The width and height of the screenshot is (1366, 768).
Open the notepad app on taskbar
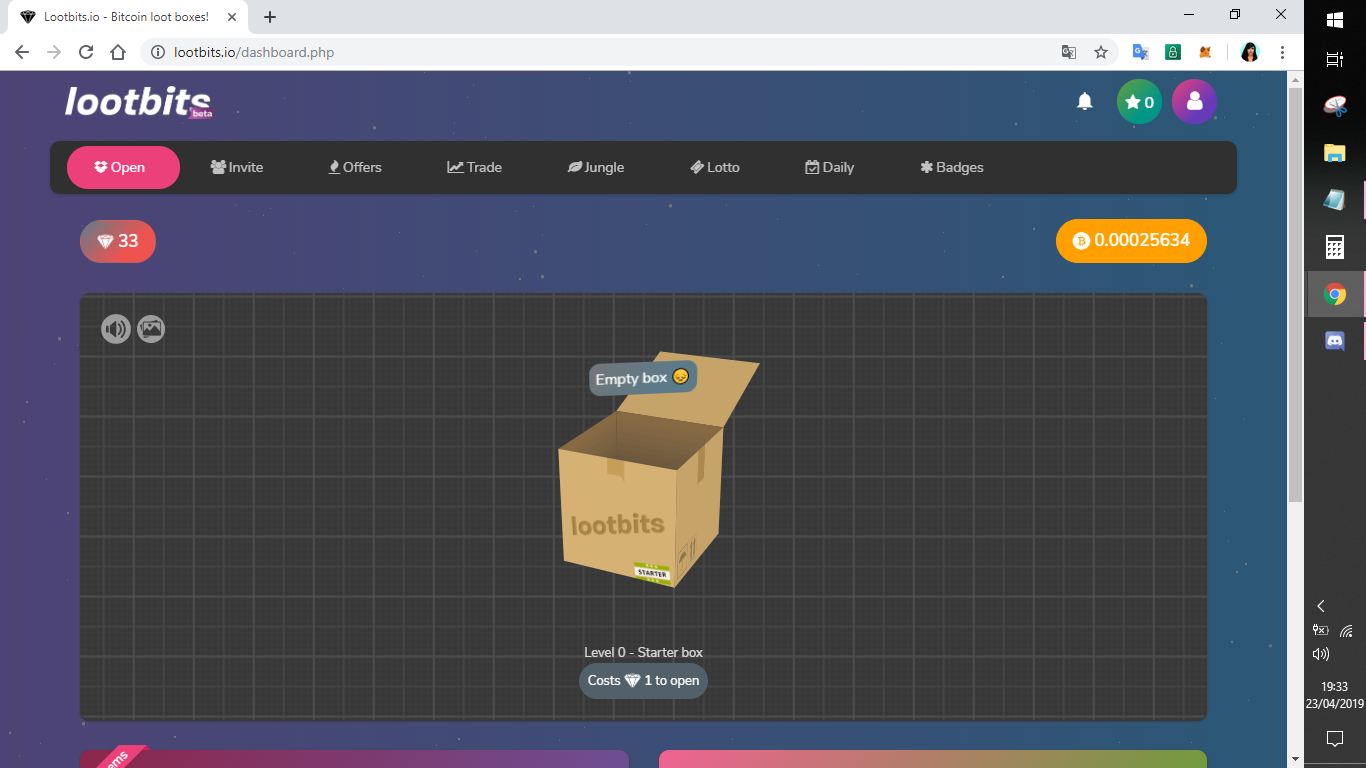point(1335,199)
